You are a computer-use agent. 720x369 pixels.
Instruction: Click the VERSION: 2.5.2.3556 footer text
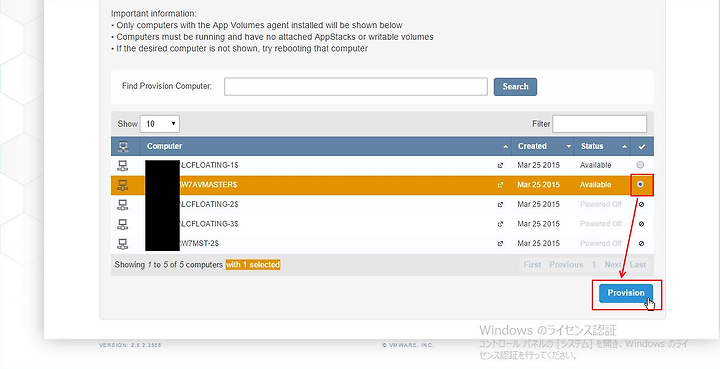click(130, 345)
